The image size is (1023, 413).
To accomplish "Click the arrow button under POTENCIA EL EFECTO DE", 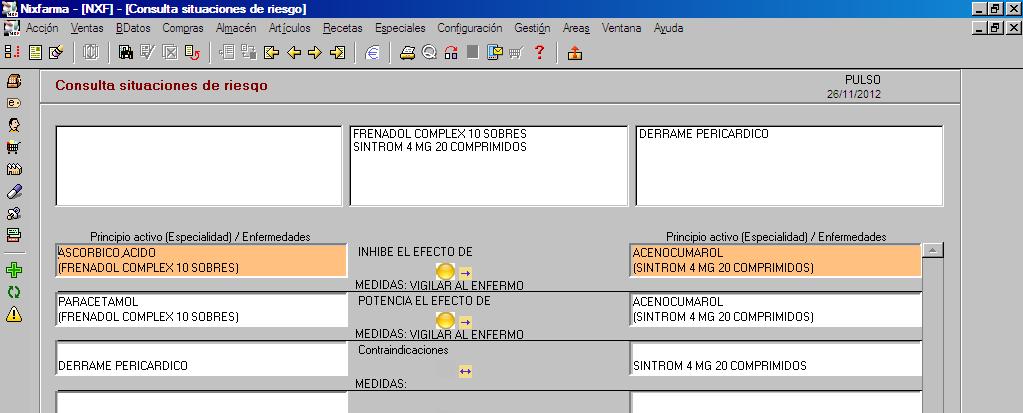I will (x=465, y=322).
